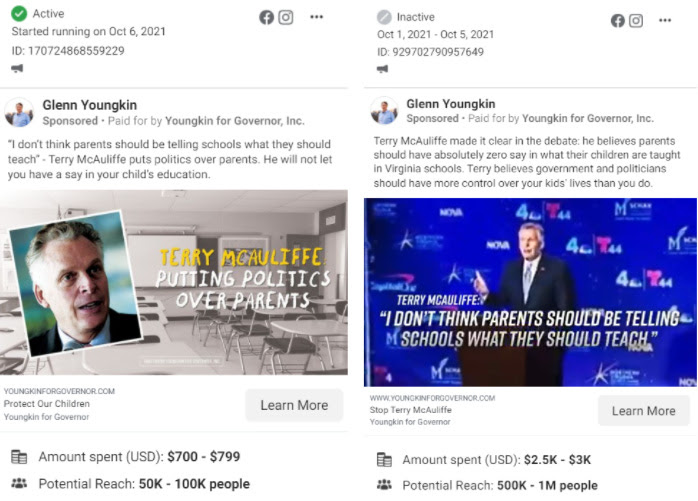This screenshot has width=698, height=501.
Task: Click the YOUNGKINFORGOVERNOR.COM link under the left ad
Action: pyautogui.click(x=59, y=391)
